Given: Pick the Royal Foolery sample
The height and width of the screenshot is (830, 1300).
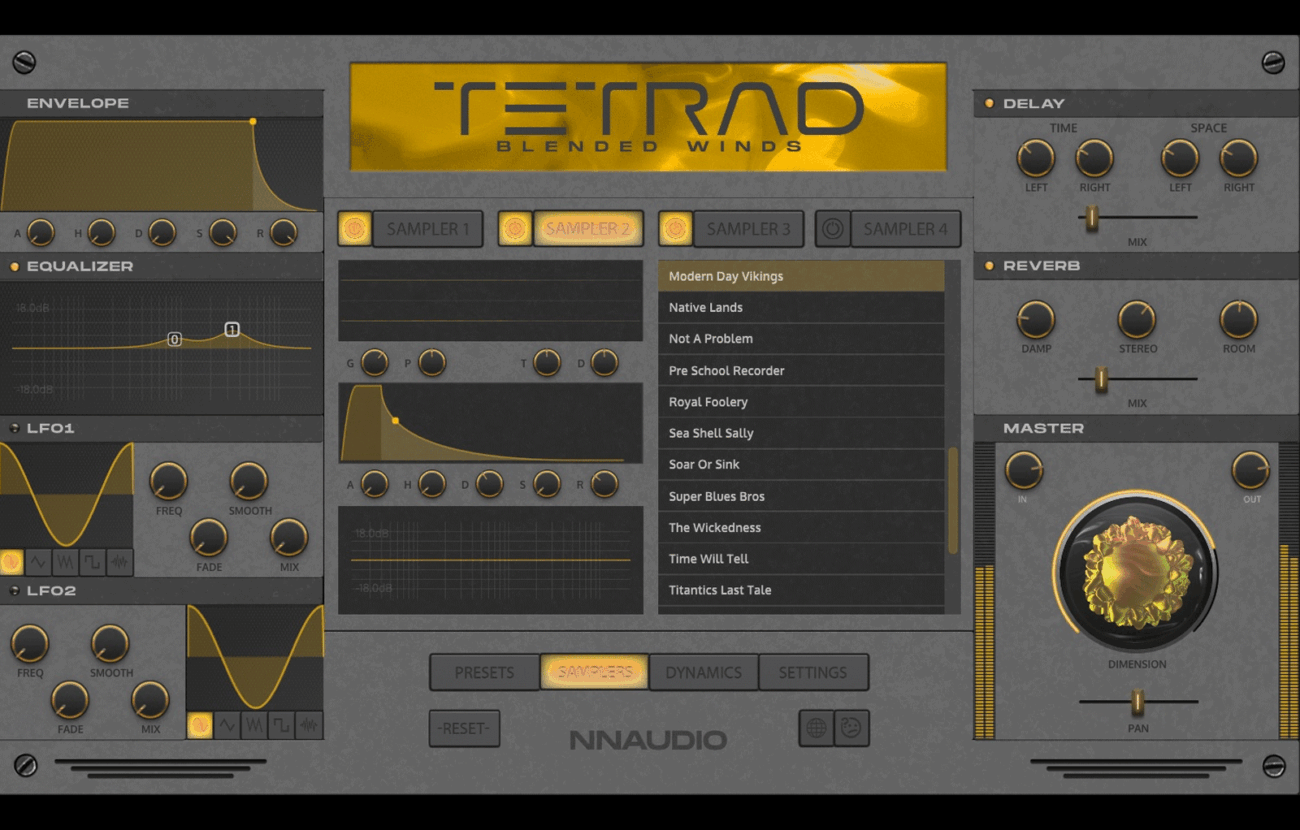Looking at the screenshot, I should tap(801, 402).
